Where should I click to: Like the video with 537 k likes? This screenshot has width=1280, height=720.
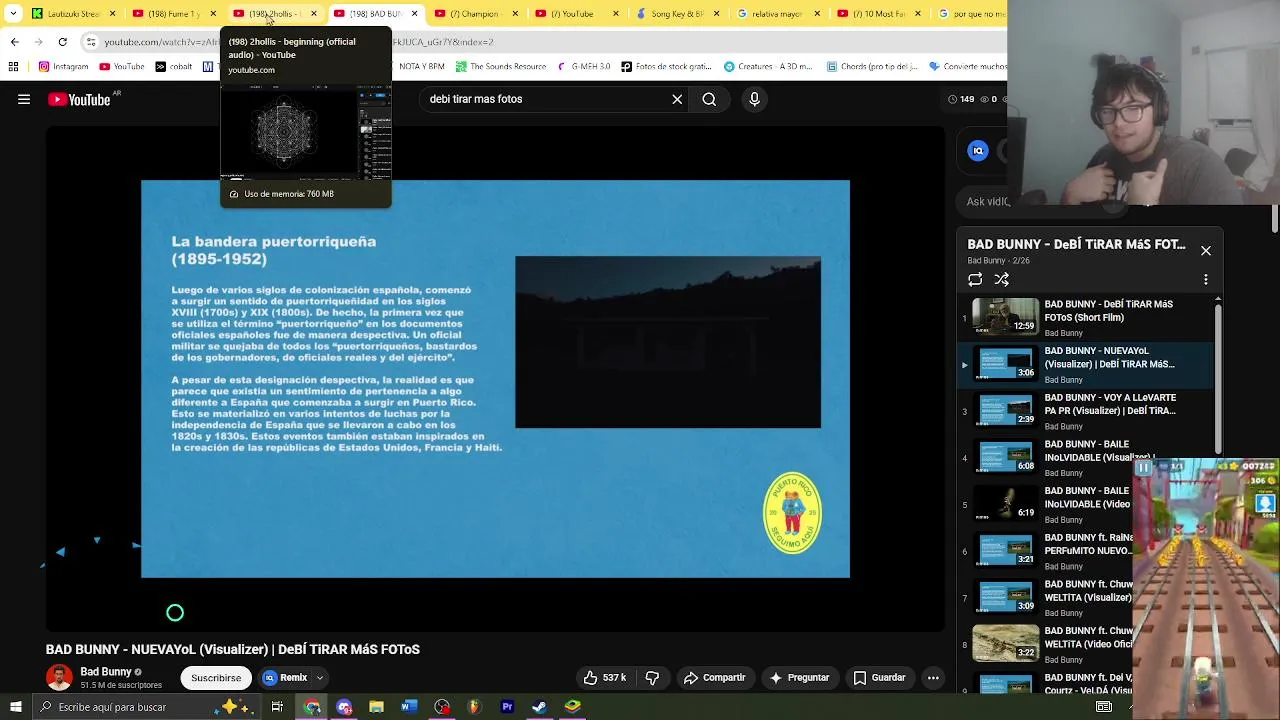coord(605,677)
